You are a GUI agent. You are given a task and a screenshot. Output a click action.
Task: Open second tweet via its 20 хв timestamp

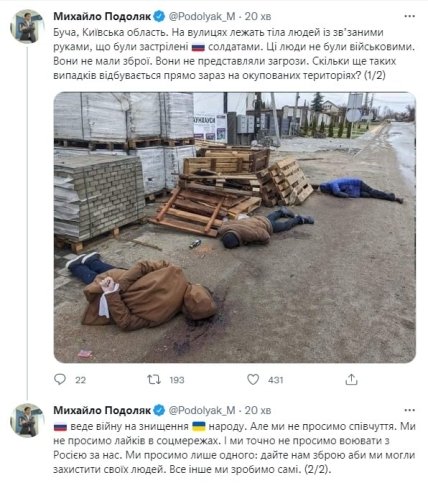coord(258,410)
